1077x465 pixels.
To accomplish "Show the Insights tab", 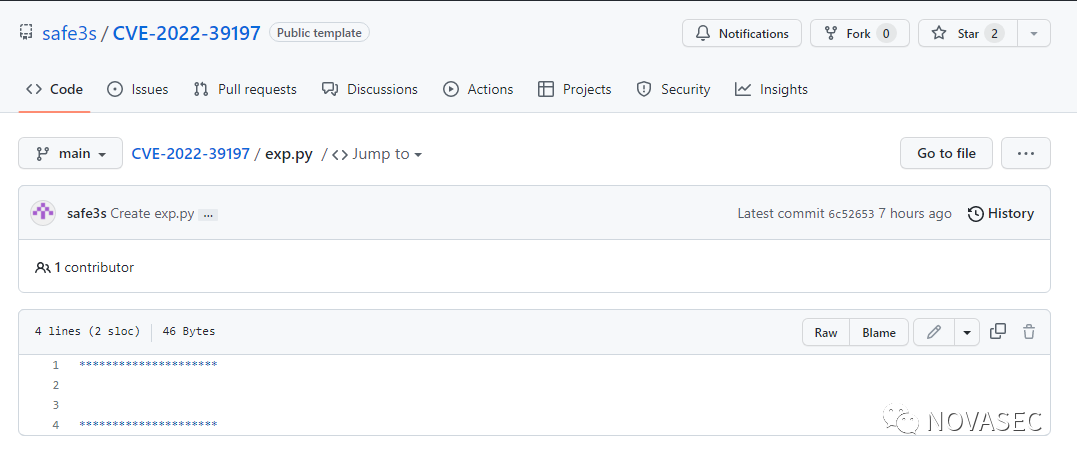I will point(771,89).
